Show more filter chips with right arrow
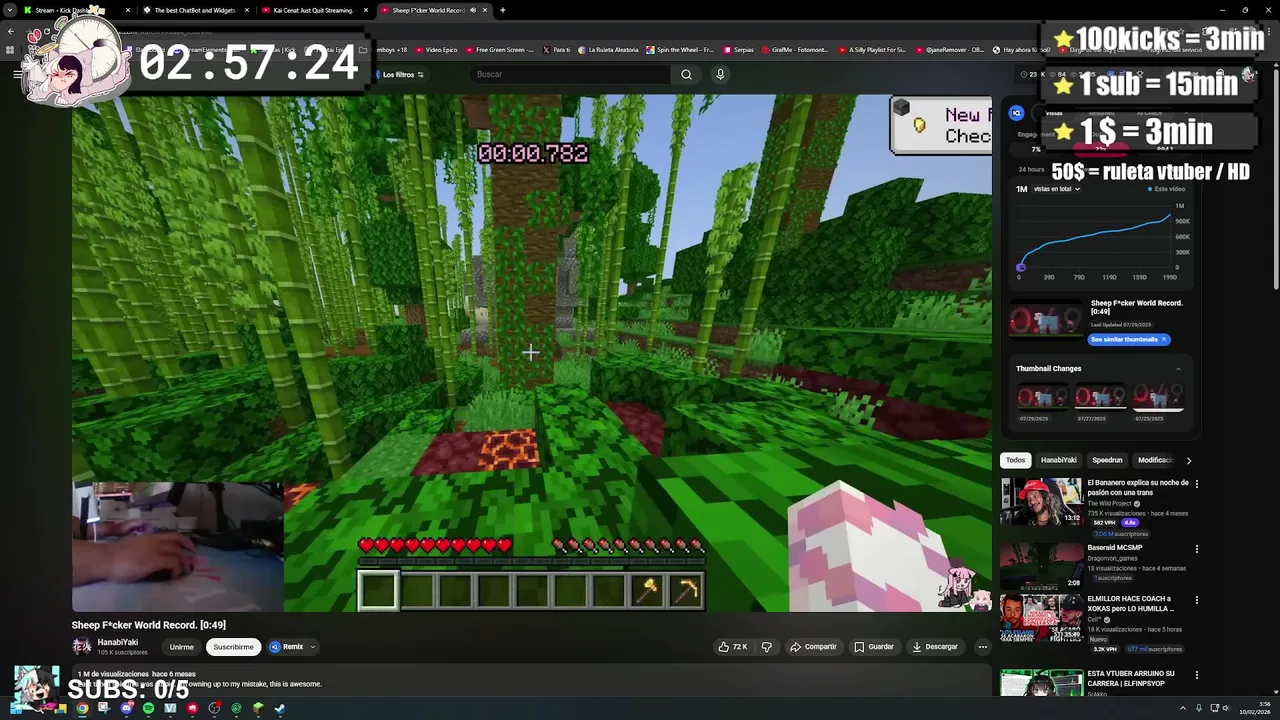The height and width of the screenshot is (720, 1280). [x=1188, y=460]
